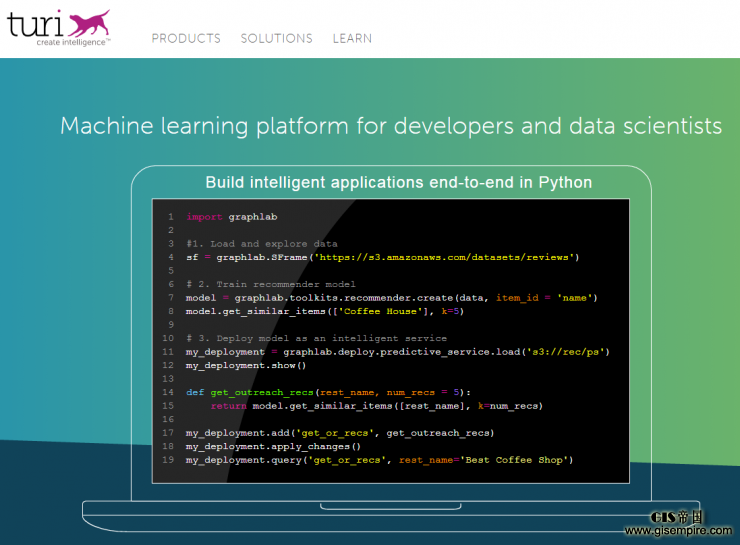
Task: Open the SOLUTIONS navigation item
Action: 276,38
